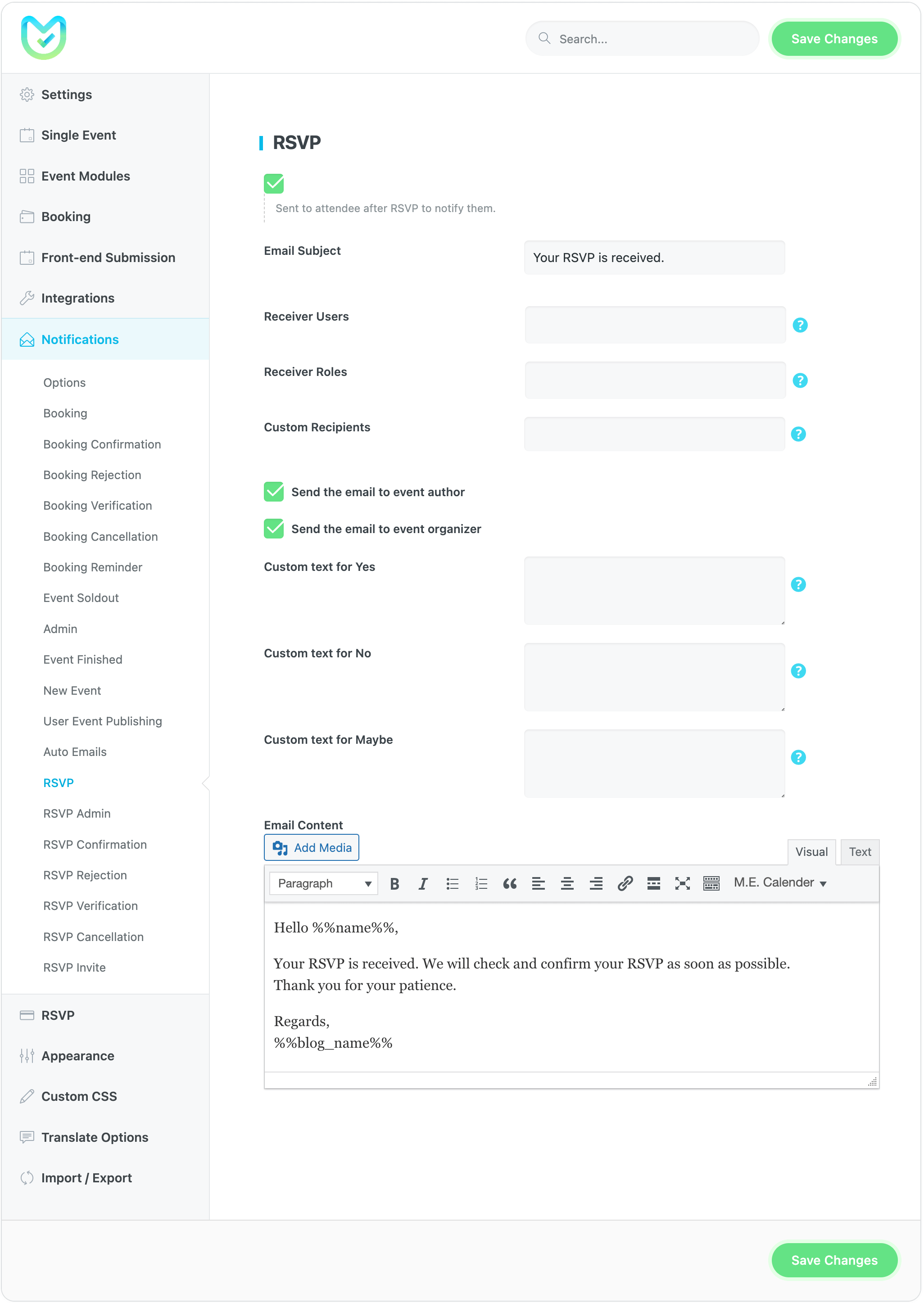This screenshot has width=924, height=1303.
Task: Open the Receiver Roles select field
Action: coord(655,380)
